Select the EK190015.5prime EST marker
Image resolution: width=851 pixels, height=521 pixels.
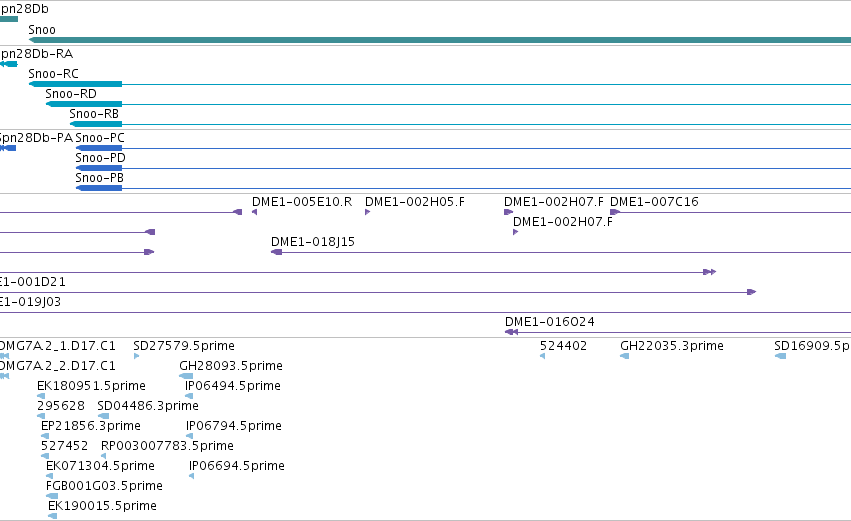pyautogui.click(x=53, y=516)
